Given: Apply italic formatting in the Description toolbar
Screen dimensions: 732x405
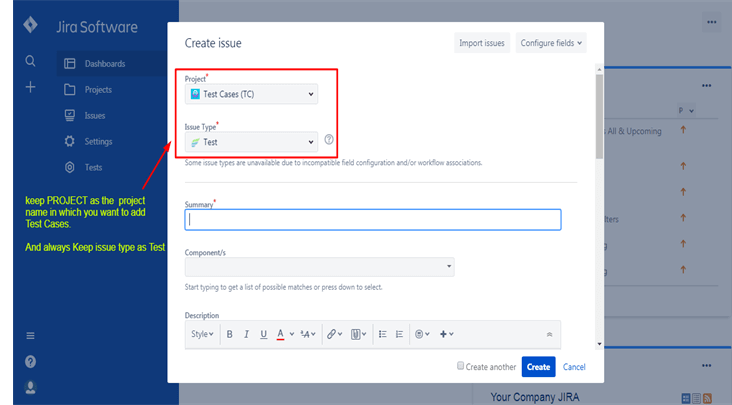Looking at the screenshot, I should tap(246, 334).
